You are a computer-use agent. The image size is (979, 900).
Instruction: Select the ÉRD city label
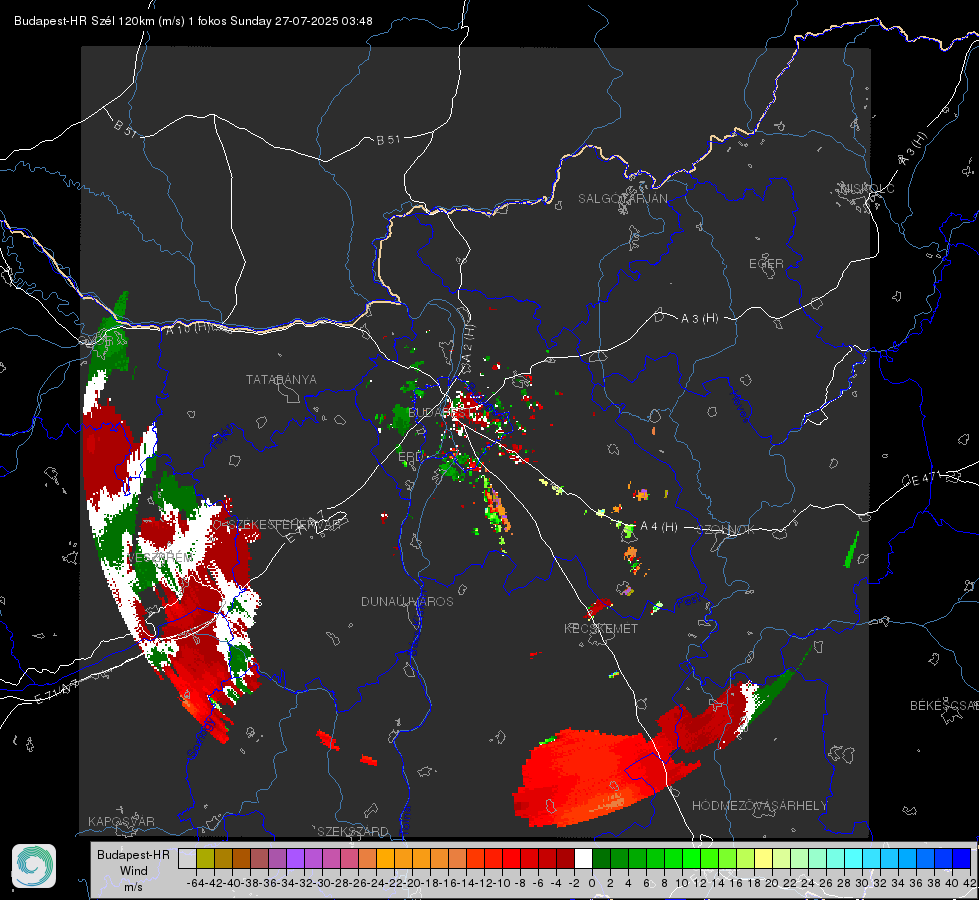click(x=410, y=457)
